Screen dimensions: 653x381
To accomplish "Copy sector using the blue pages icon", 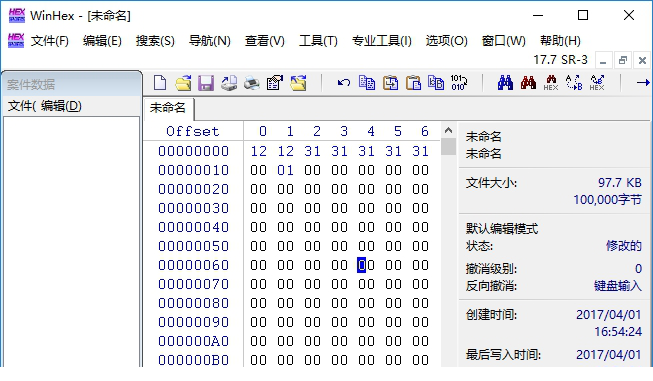I will tap(367, 83).
